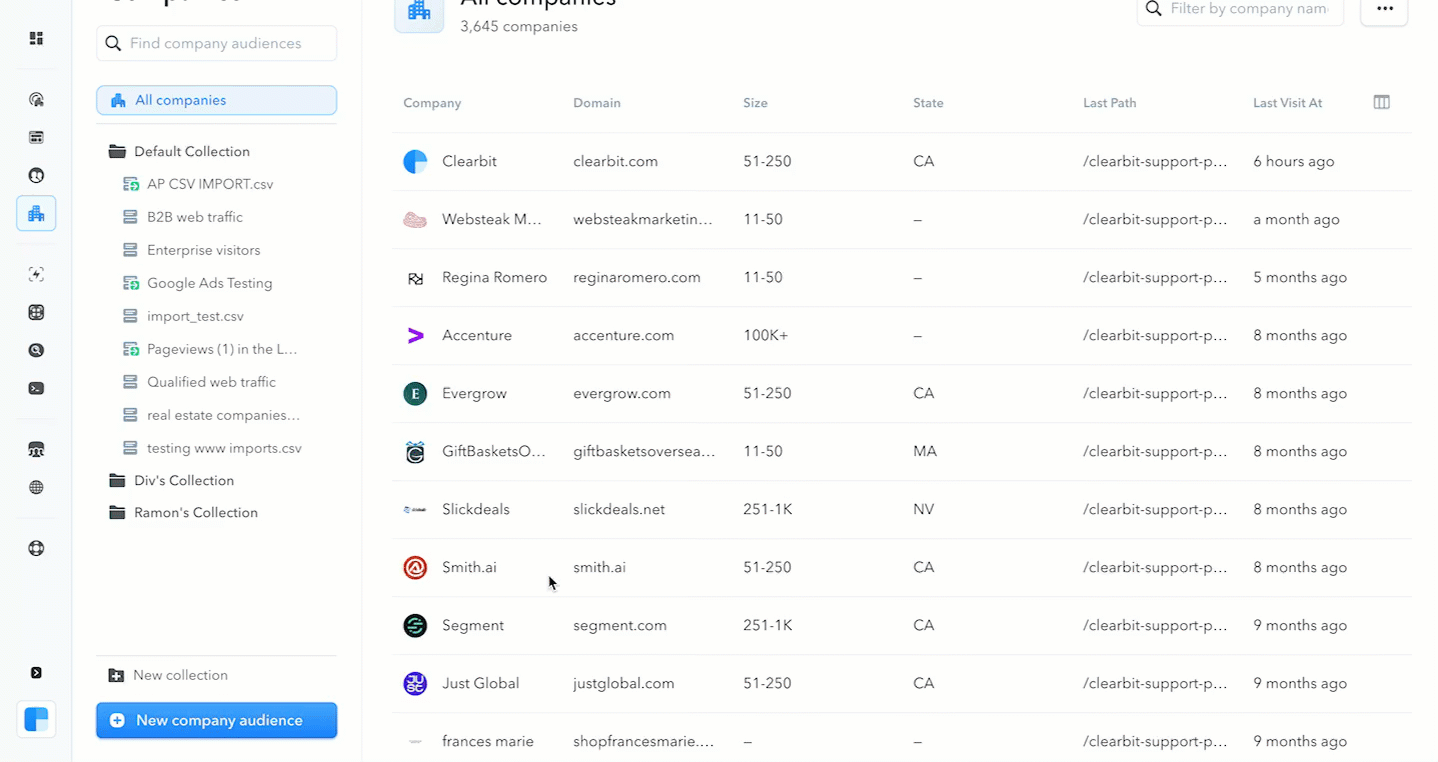Click the a month ago cell

[1296, 219]
